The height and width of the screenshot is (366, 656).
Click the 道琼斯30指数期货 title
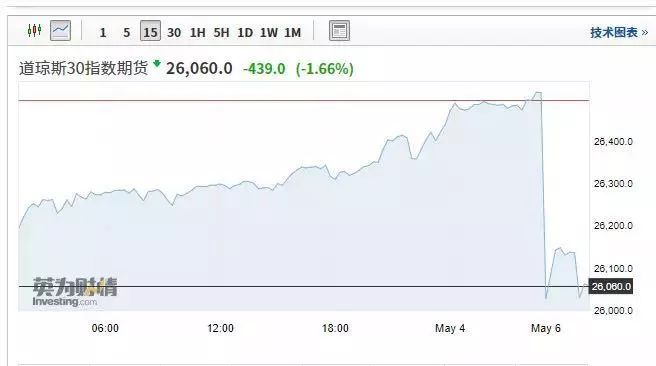click(83, 68)
